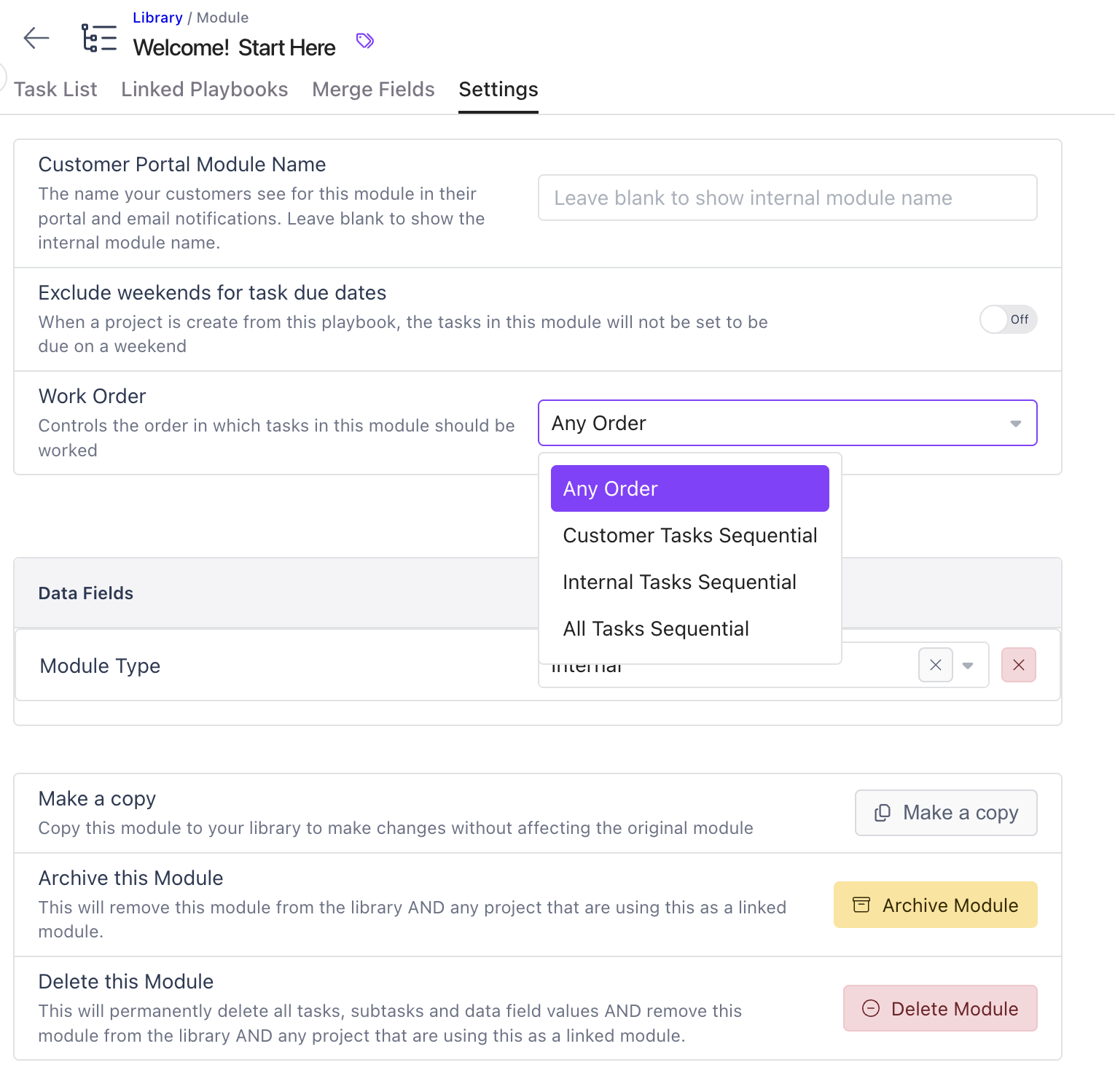
Task: Go to Linked Playbooks
Action: click(204, 89)
